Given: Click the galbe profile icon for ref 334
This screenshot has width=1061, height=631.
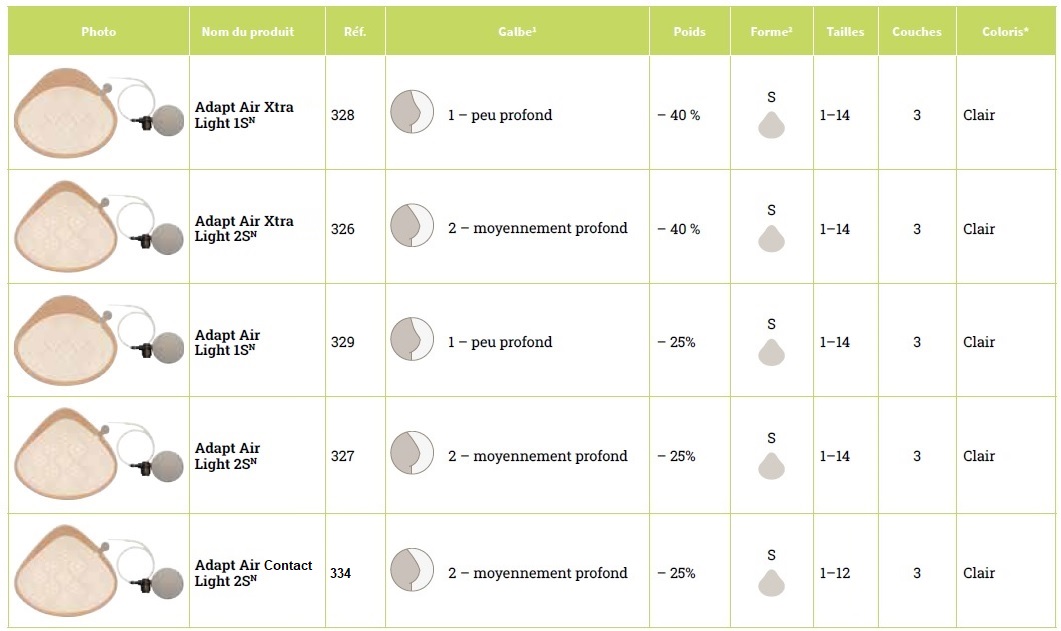Looking at the screenshot, I should (x=411, y=570).
